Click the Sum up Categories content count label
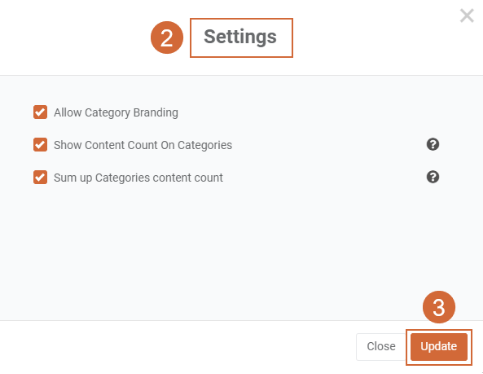Image resolution: width=483 pixels, height=374 pixels. (x=138, y=178)
